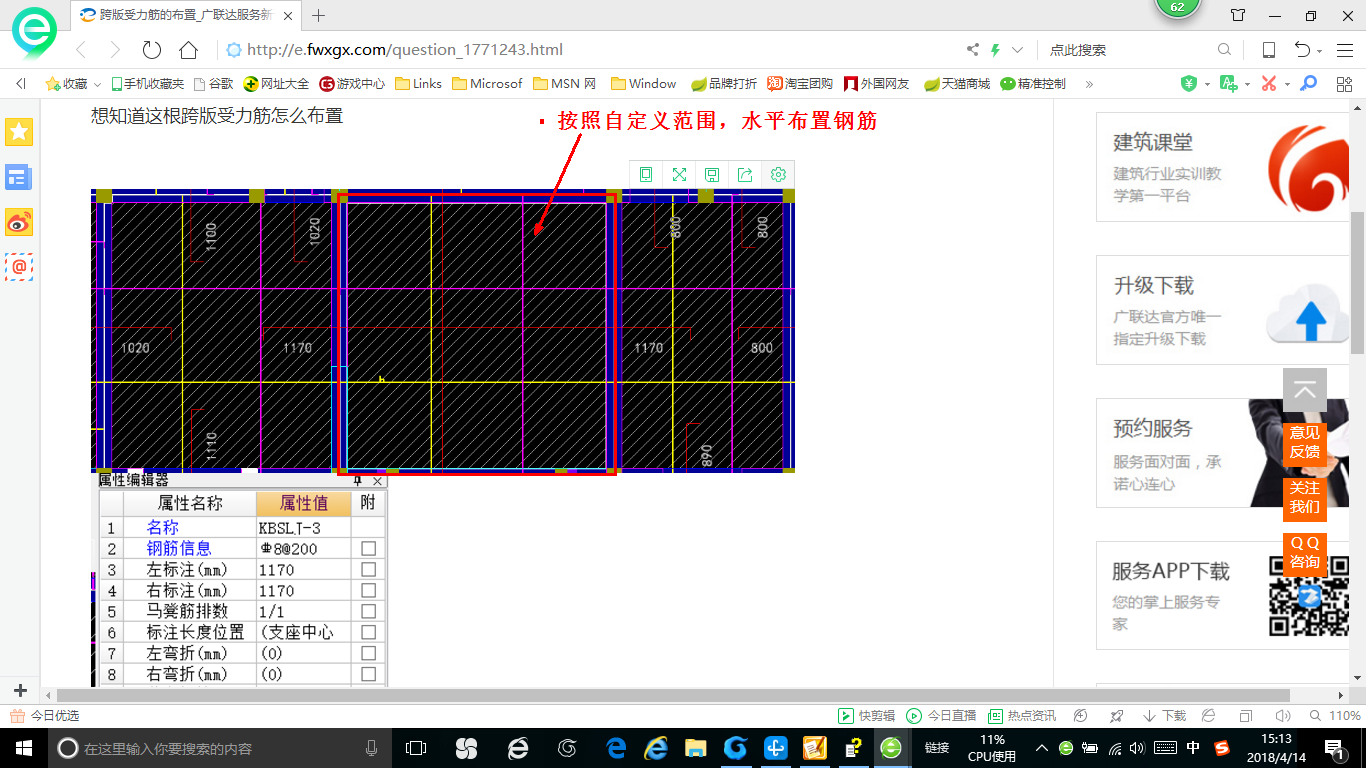
Task: Open a new browser tab with plus
Action: (x=319, y=15)
